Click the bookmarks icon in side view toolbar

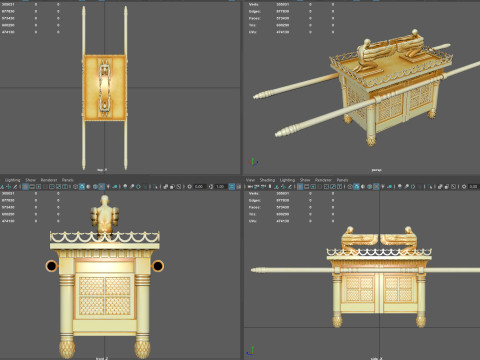pos(270,187)
